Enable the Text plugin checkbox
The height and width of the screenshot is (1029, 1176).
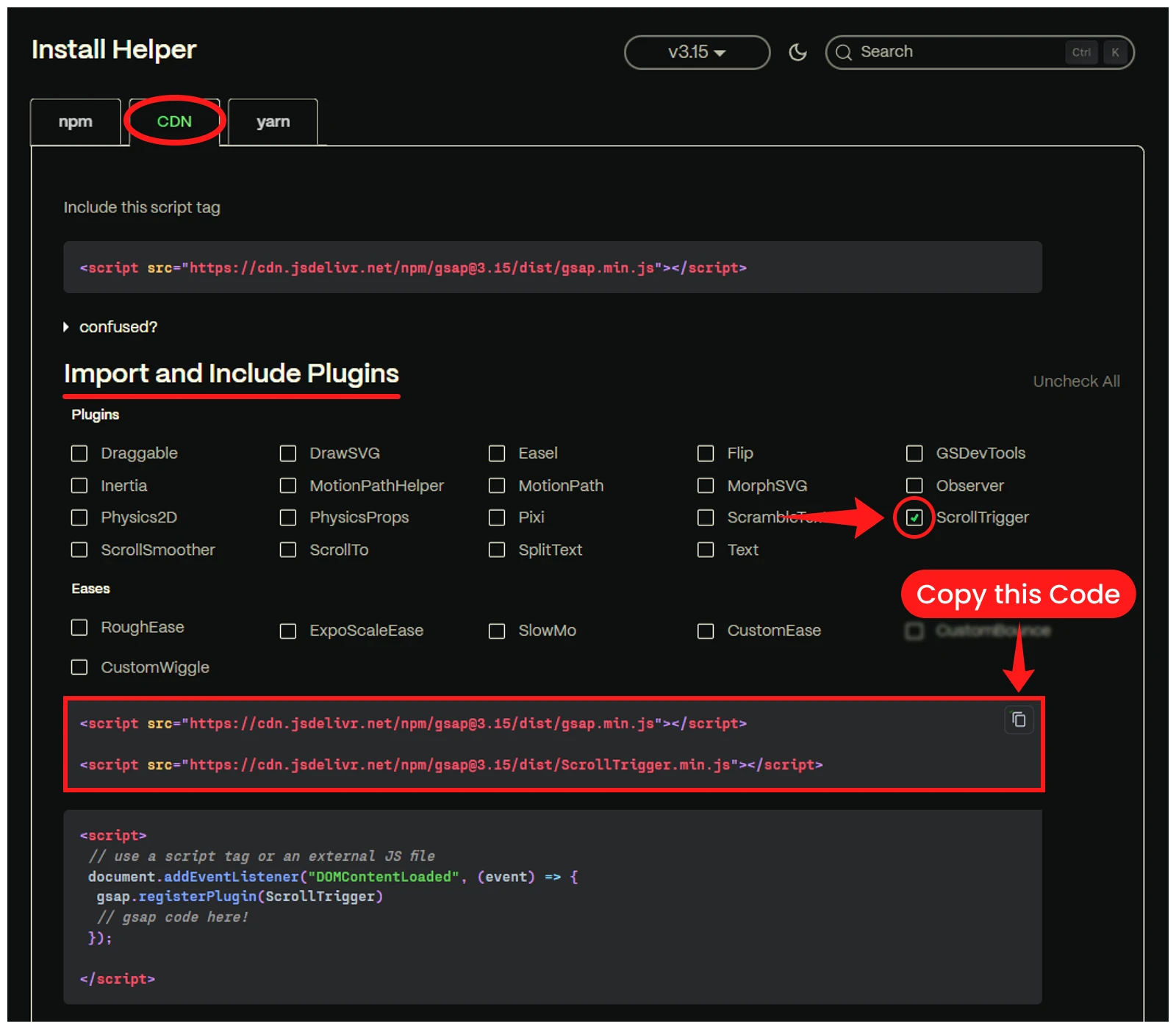706,550
